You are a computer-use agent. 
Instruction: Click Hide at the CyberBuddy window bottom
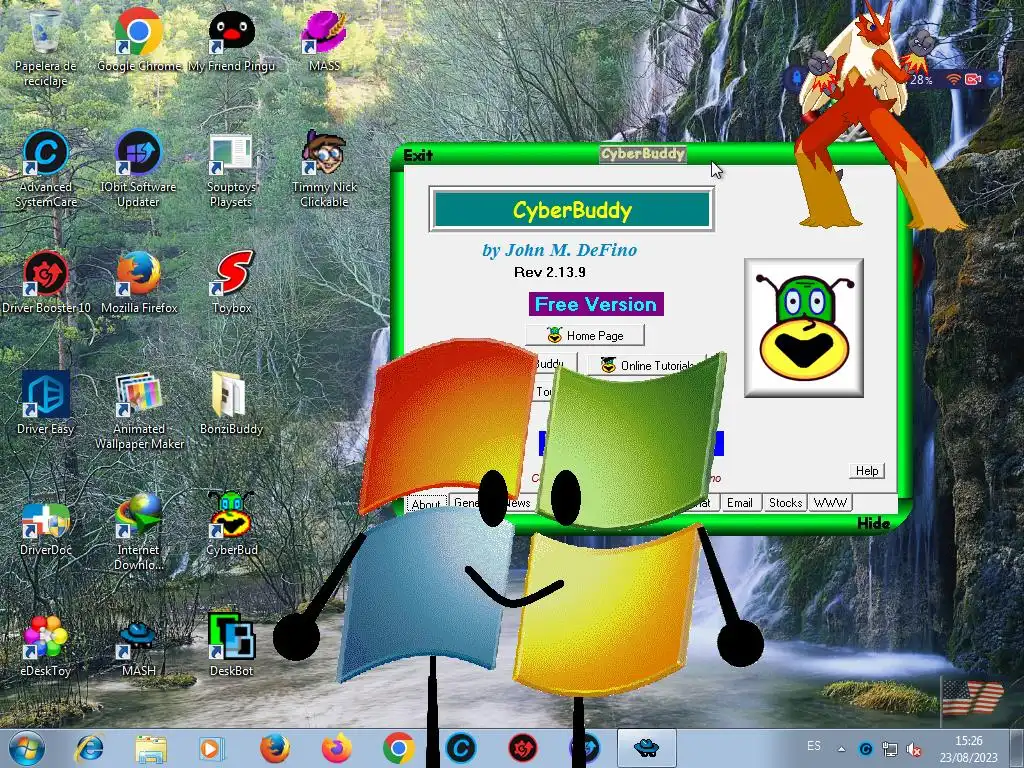[x=873, y=523]
